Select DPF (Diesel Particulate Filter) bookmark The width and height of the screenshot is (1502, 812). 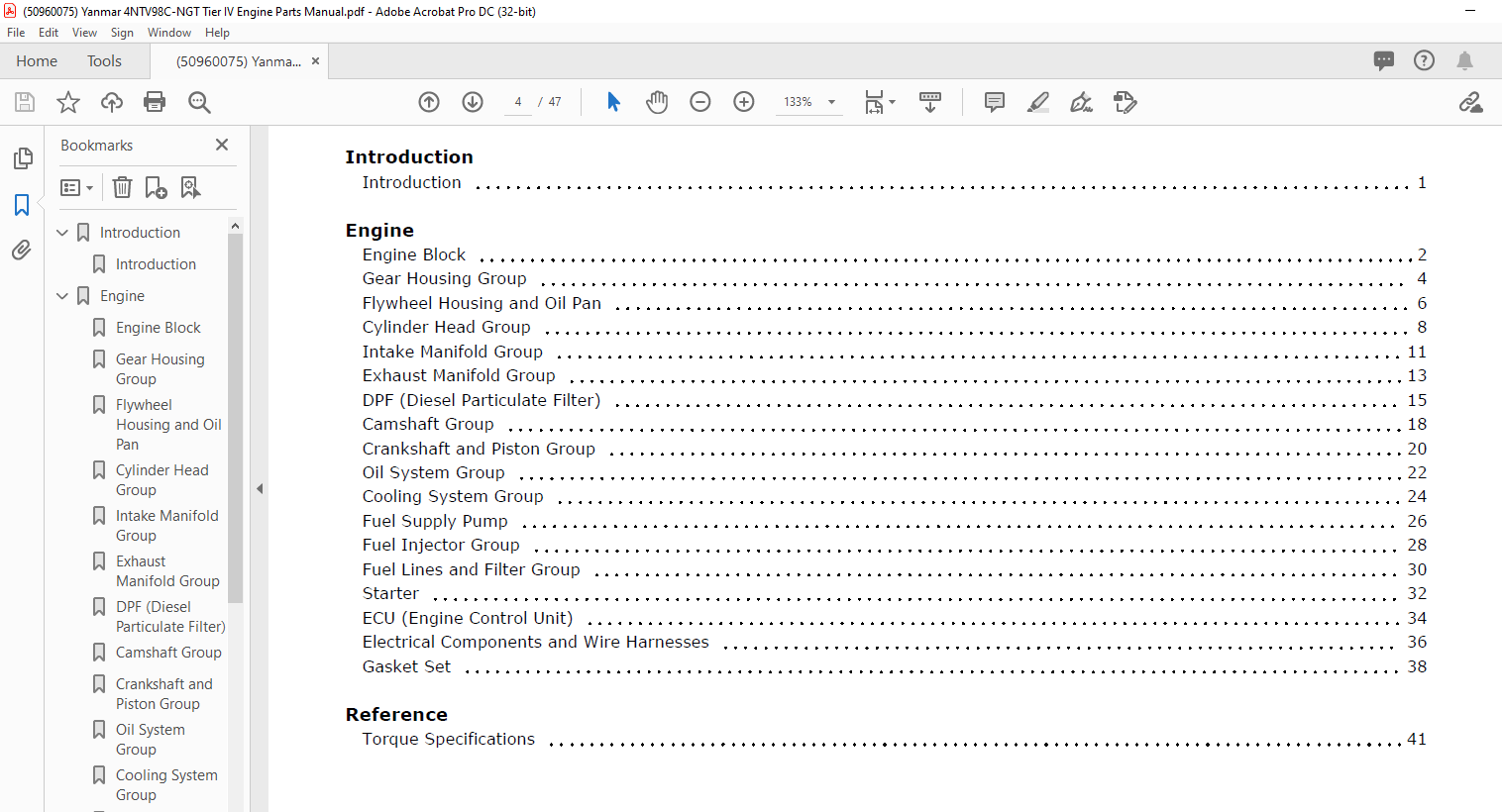tap(170, 617)
